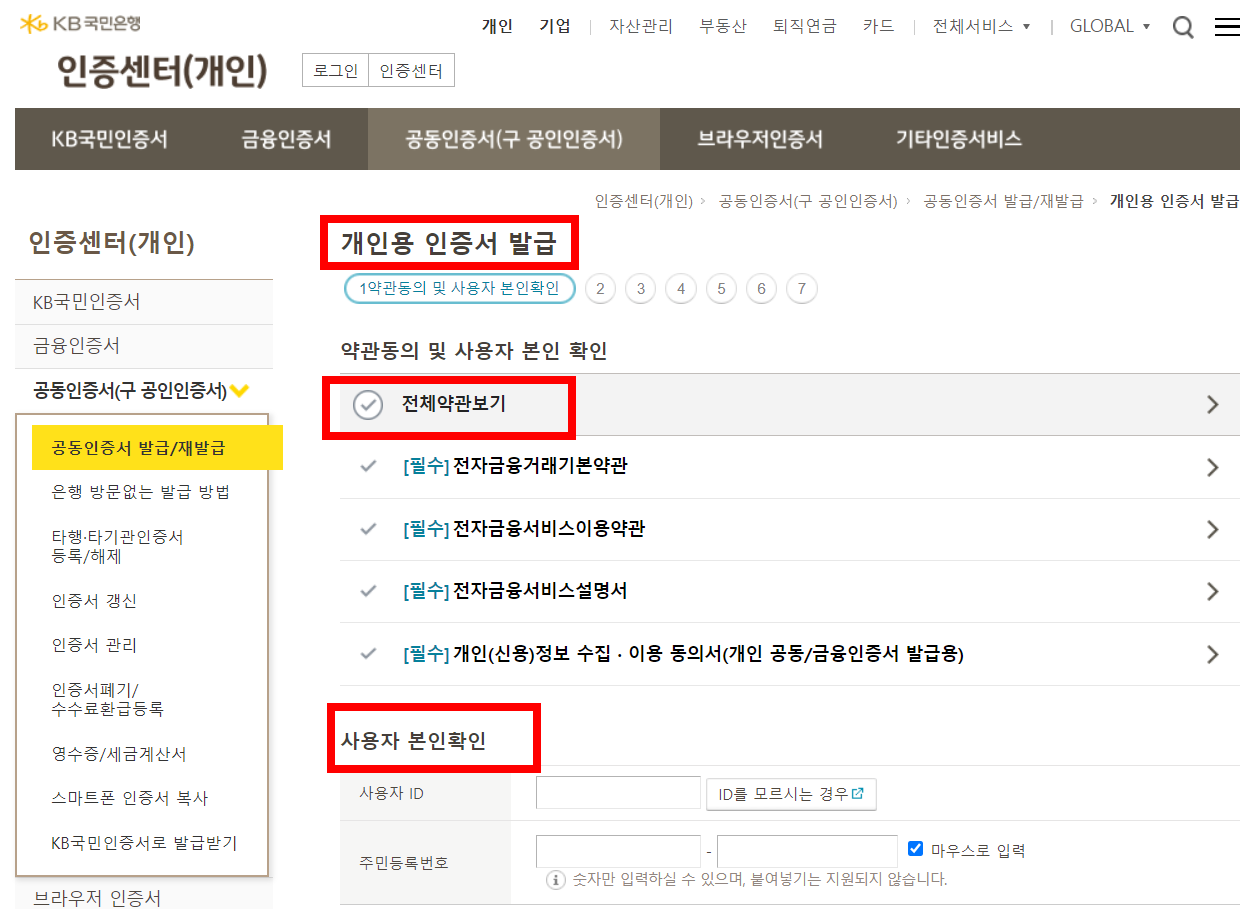
Task: Click the info icon beside 숫자만 입력하실 수 있으며
Action: pos(556,880)
